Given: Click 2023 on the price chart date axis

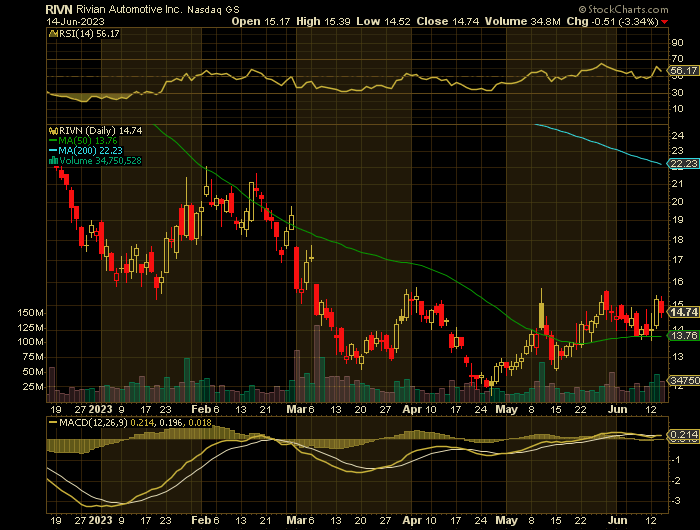Looking at the screenshot, I should click(x=100, y=409).
